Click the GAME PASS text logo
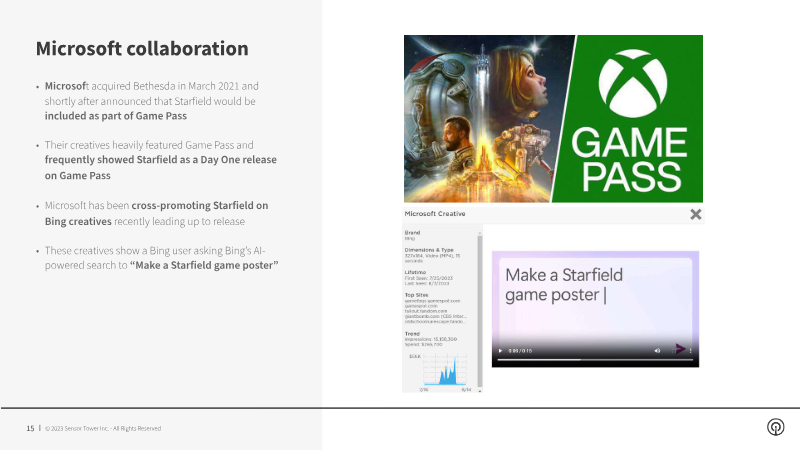This screenshot has width=800, height=450. point(633,160)
